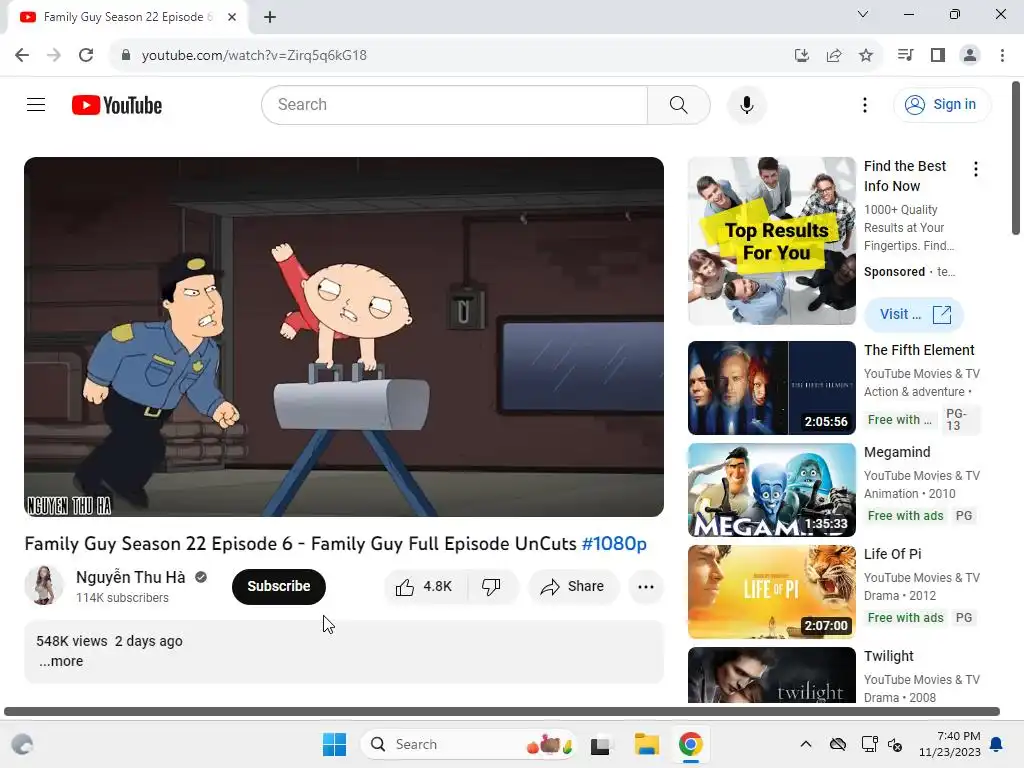This screenshot has height=768, width=1024.
Task: Open the YouTube hamburger guide menu
Action: 36,104
